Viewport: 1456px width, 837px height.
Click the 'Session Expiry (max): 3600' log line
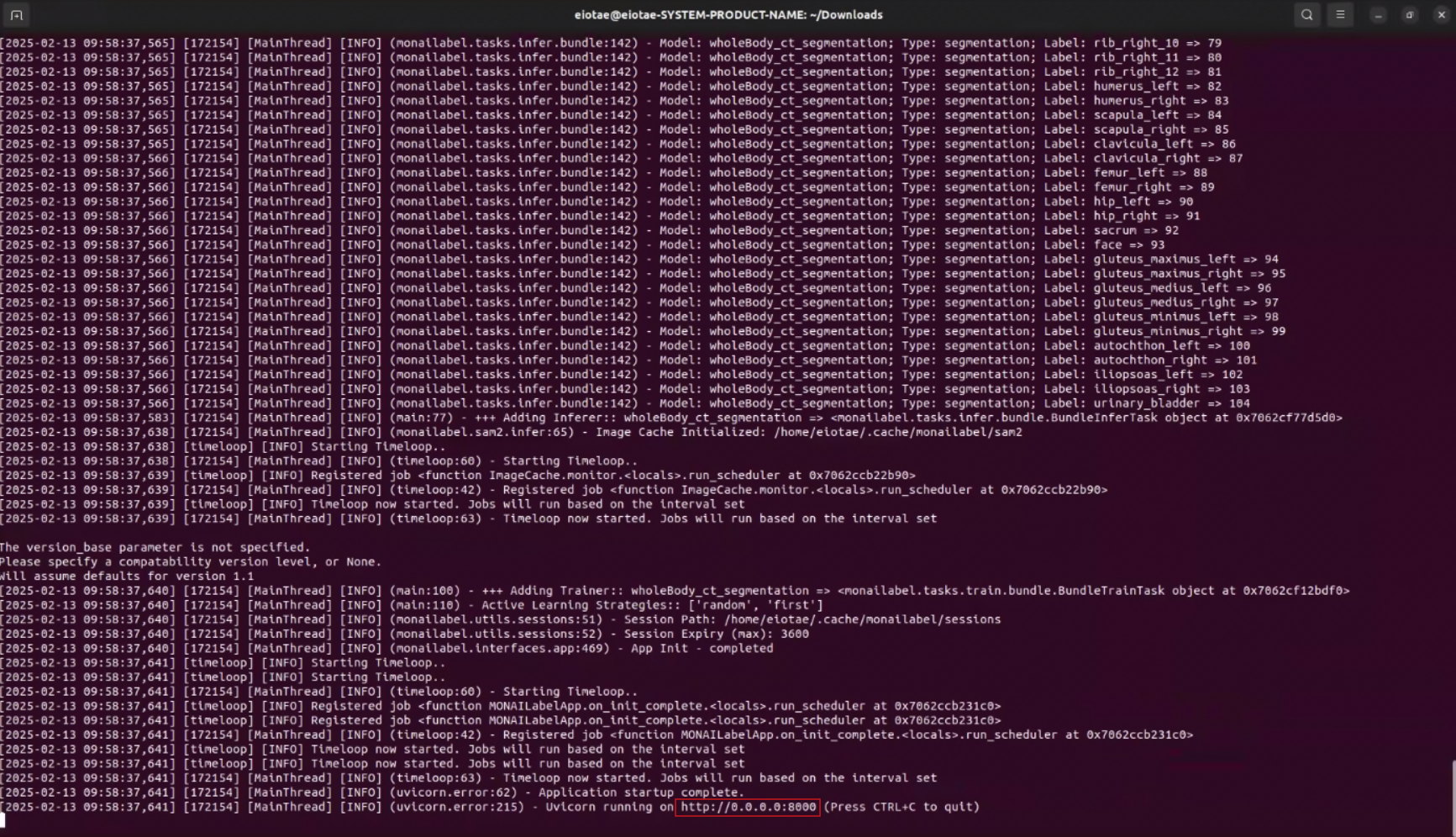(x=716, y=634)
